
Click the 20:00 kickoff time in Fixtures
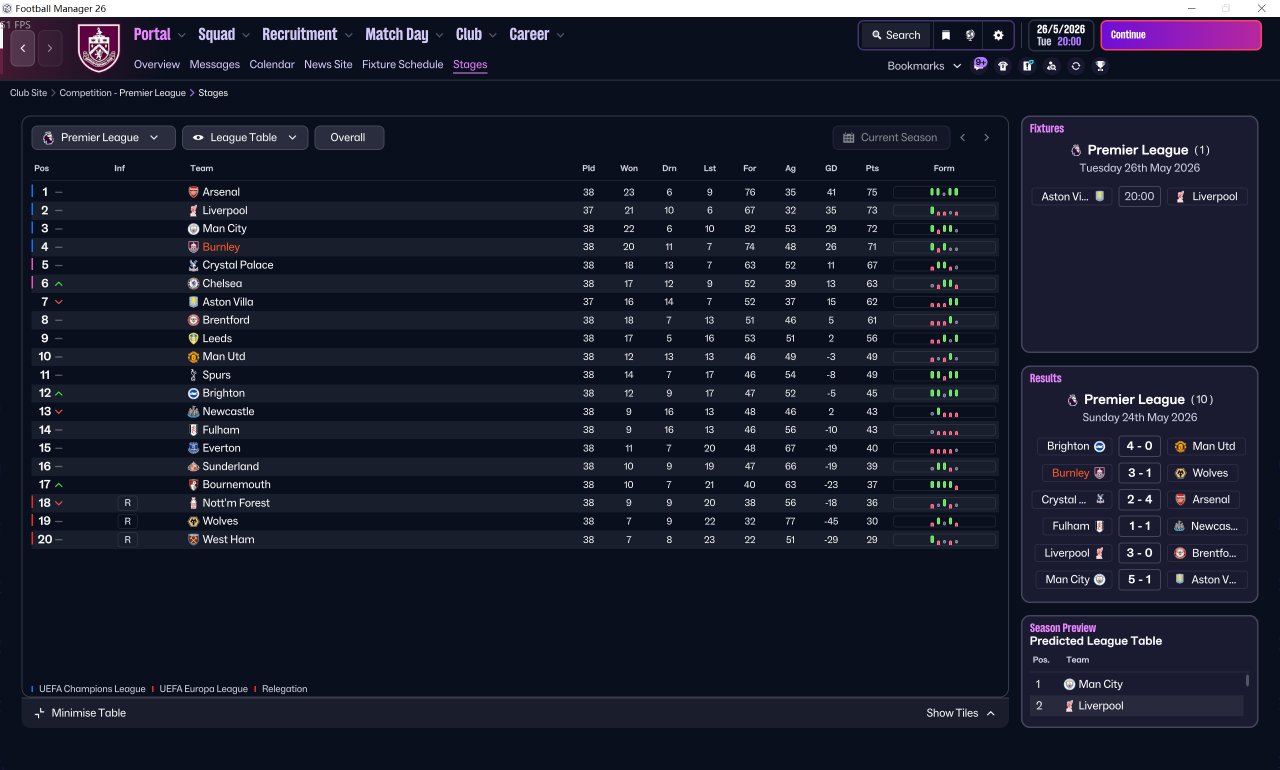[x=1139, y=197]
